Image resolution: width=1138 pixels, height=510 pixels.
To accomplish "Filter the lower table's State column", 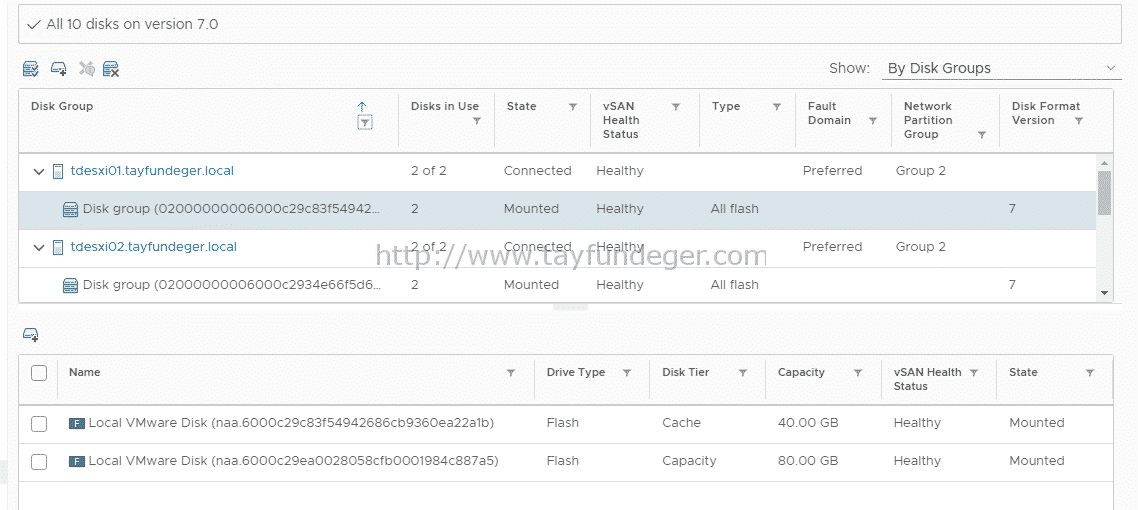I will pyautogui.click(x=1090, y=373).
